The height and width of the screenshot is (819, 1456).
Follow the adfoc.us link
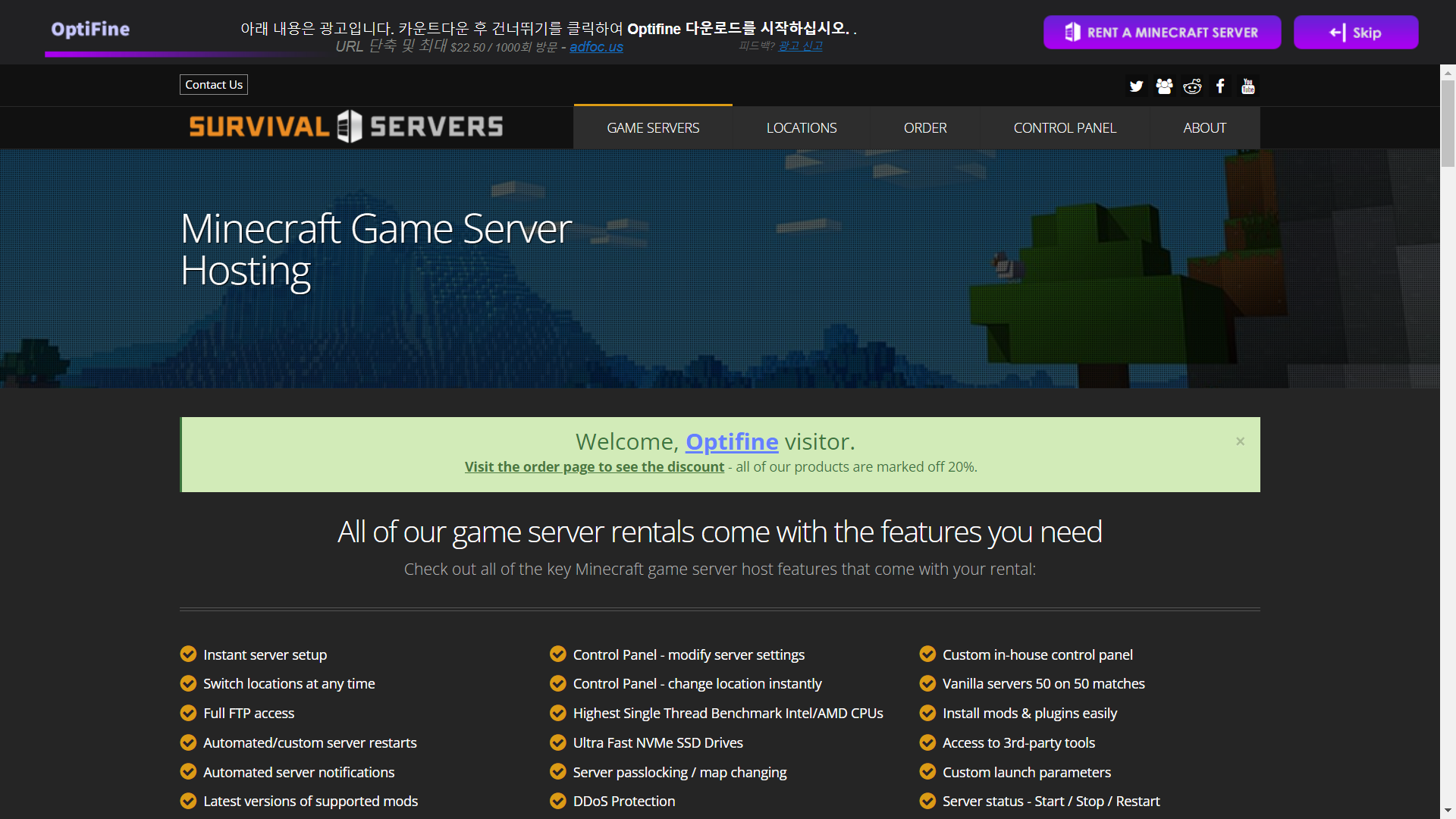click(596, 47)
